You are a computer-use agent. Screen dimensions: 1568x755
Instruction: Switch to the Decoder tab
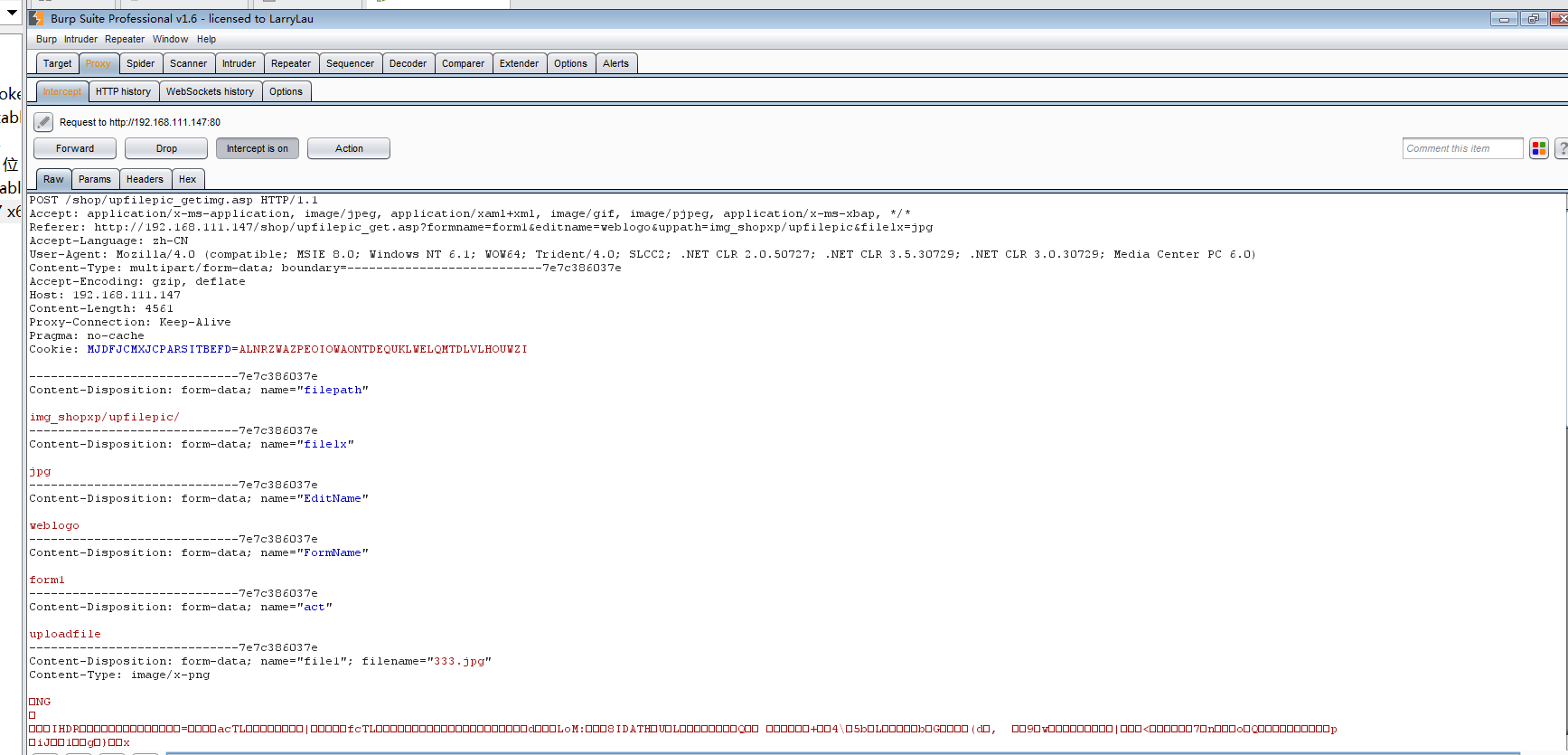[x=408, y=63]
